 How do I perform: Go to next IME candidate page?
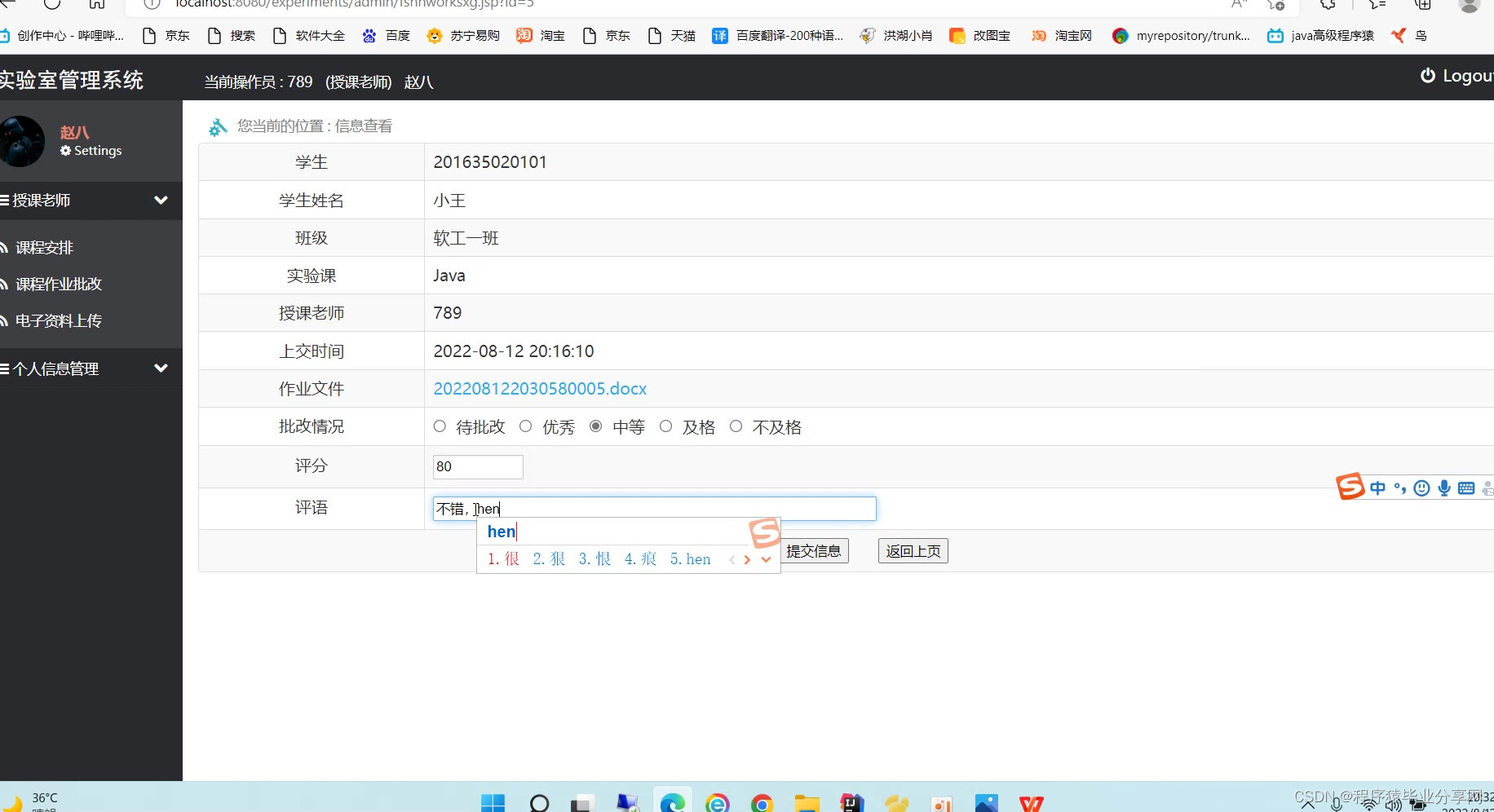[747, 559]
